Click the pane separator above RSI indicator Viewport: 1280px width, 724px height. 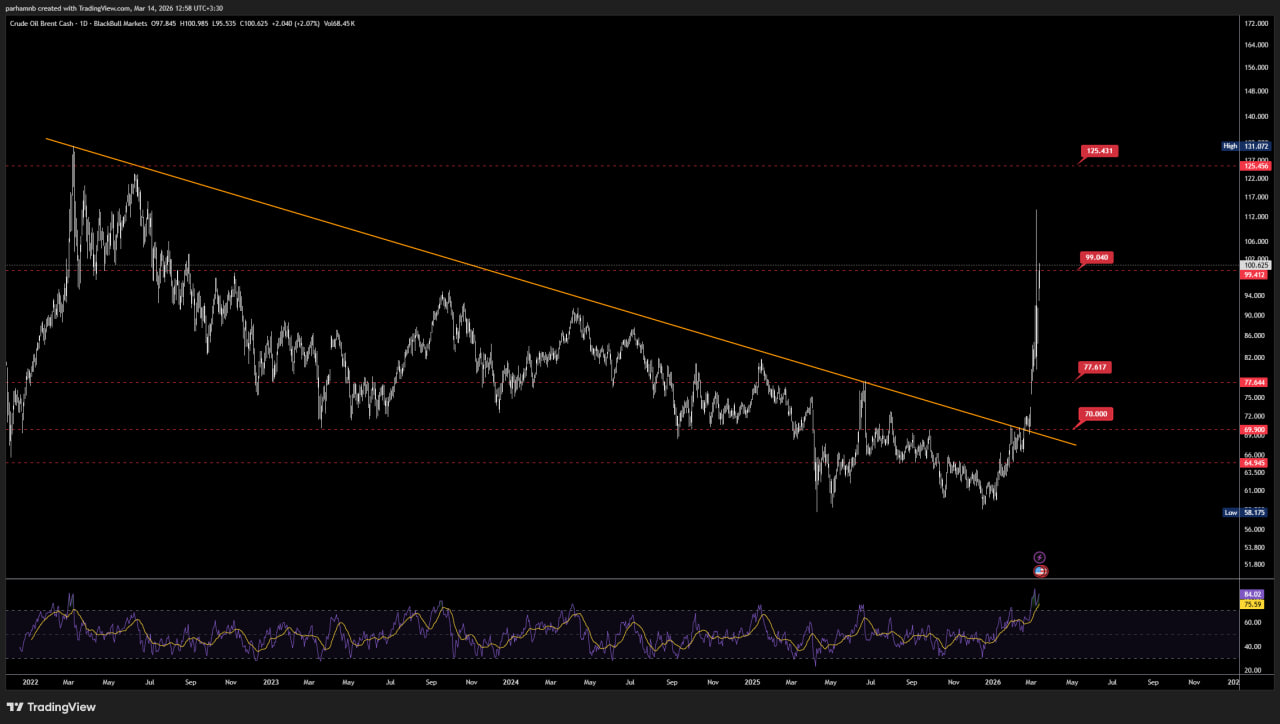(x=620, y=579)
